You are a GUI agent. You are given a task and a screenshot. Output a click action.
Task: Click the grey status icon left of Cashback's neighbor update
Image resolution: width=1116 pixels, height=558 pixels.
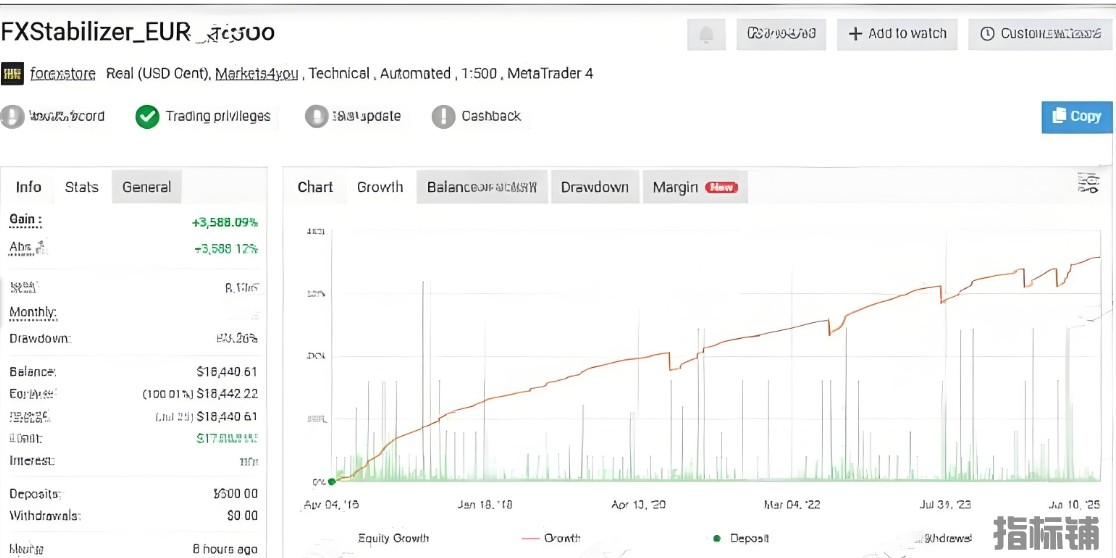pyautogui.click(x=316, y=117)
